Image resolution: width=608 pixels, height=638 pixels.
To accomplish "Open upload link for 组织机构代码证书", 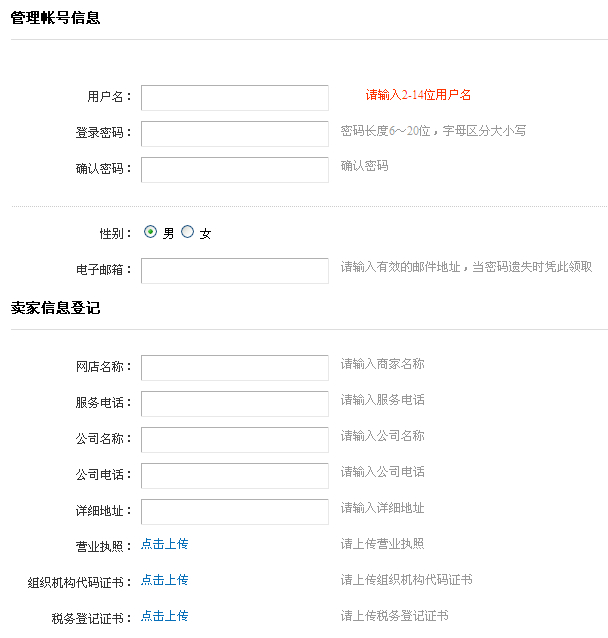I will pos(164,580).
